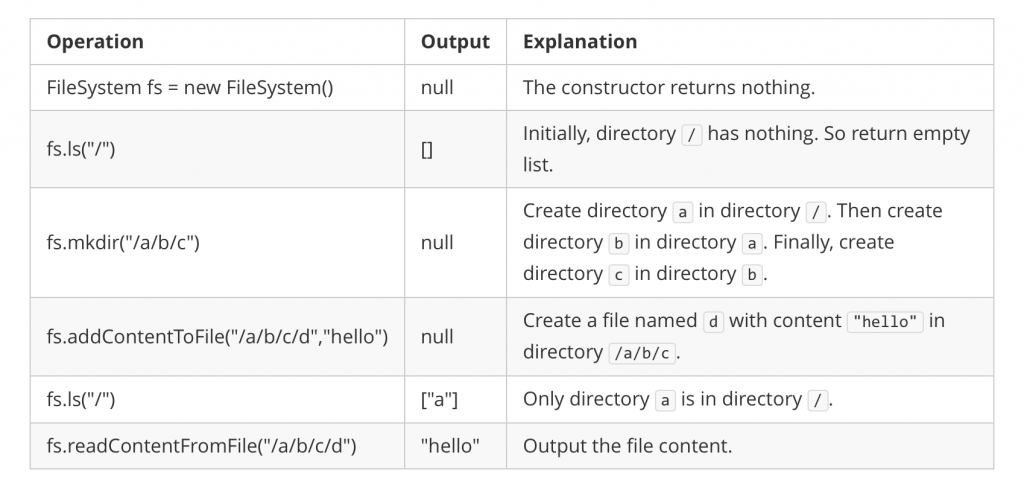Click the Output column header
The height and width of the screenshot is (496, 1024).
(x=455, y=42)
